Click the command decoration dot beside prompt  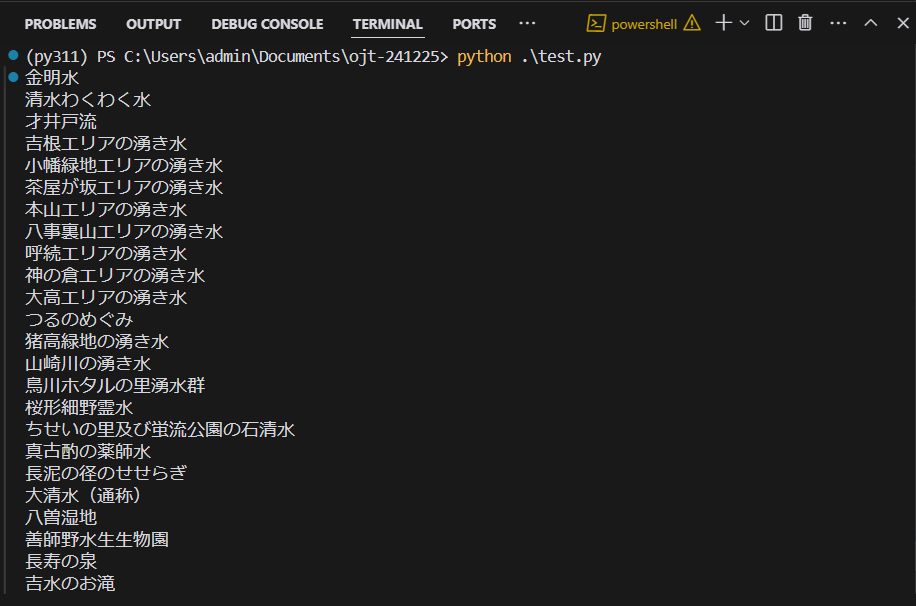click(x=13, y=55)
